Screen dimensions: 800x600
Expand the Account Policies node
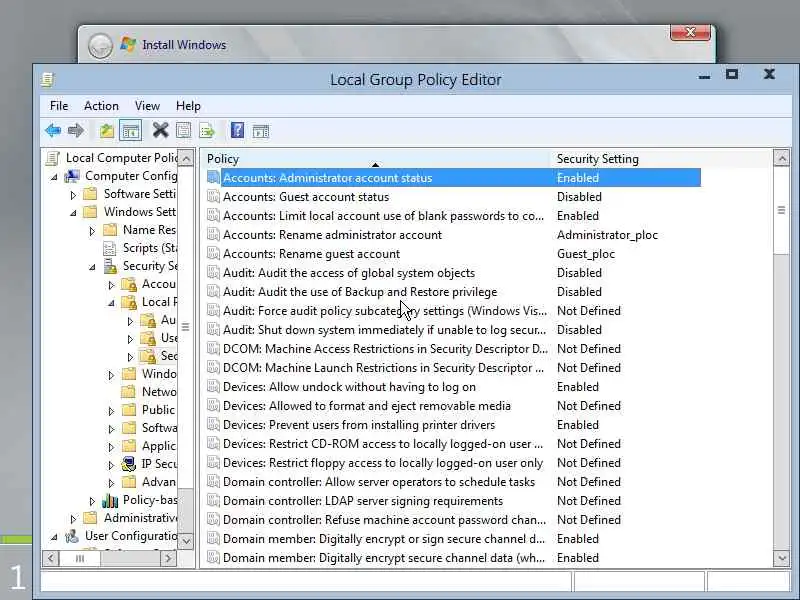(111, 285)
